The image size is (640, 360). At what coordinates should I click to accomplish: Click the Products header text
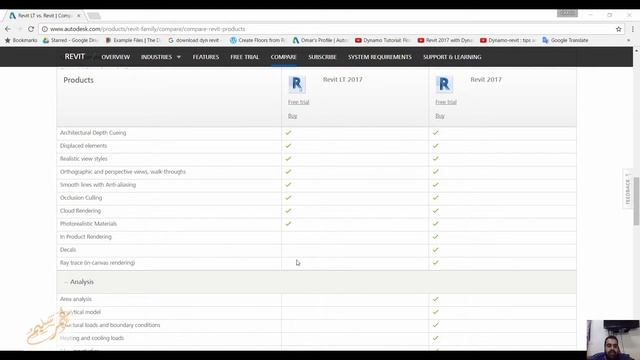click(x=78, y=80)
